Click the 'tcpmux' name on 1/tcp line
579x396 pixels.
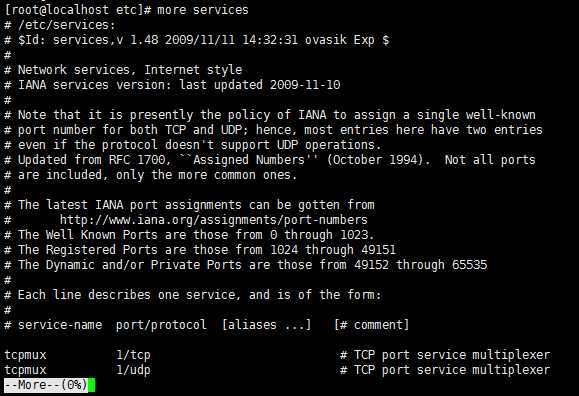[x=25, y=355]
